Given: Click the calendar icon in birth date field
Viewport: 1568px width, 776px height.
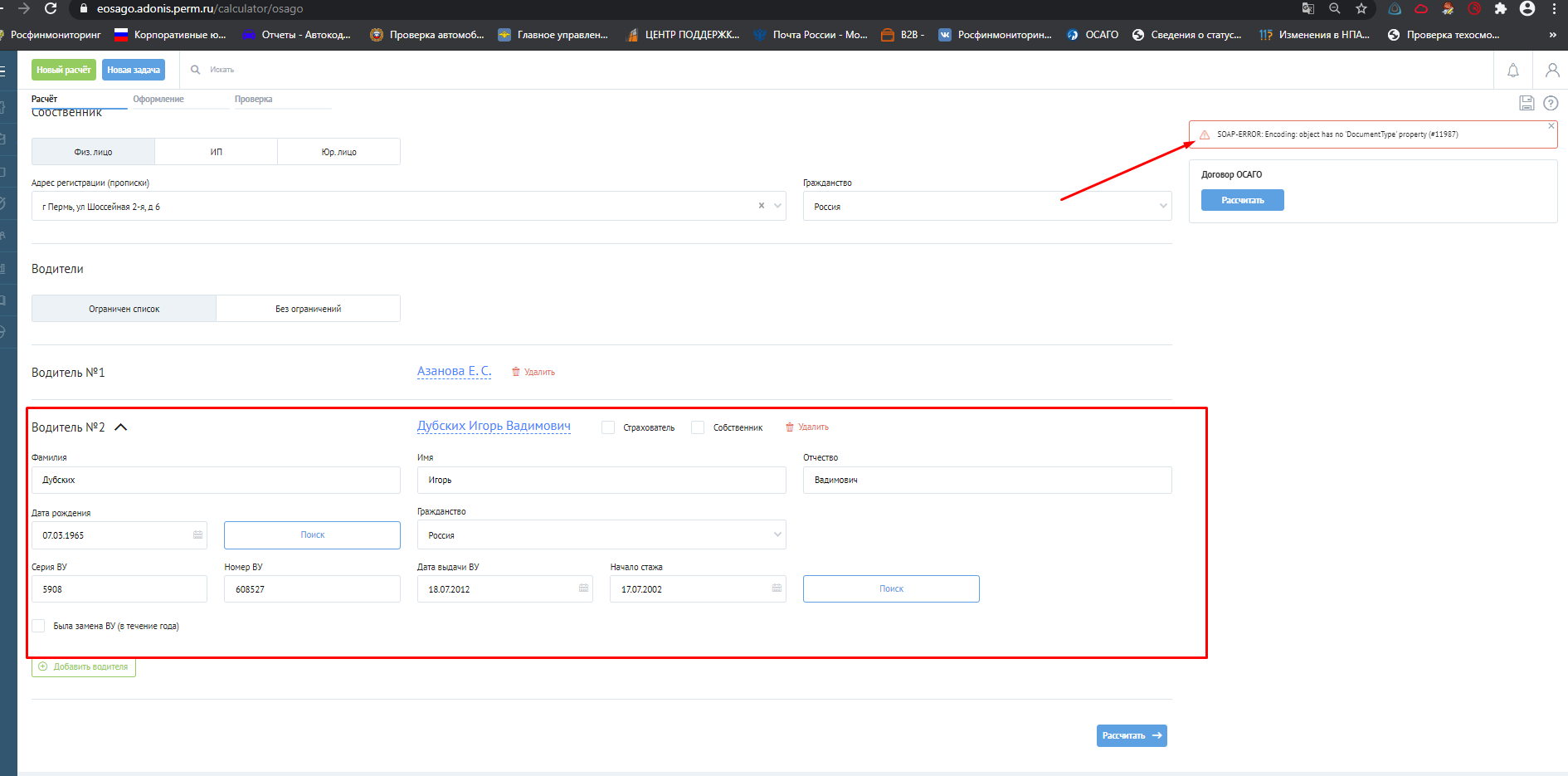Looking at the screenshot, I should (197, 535).
